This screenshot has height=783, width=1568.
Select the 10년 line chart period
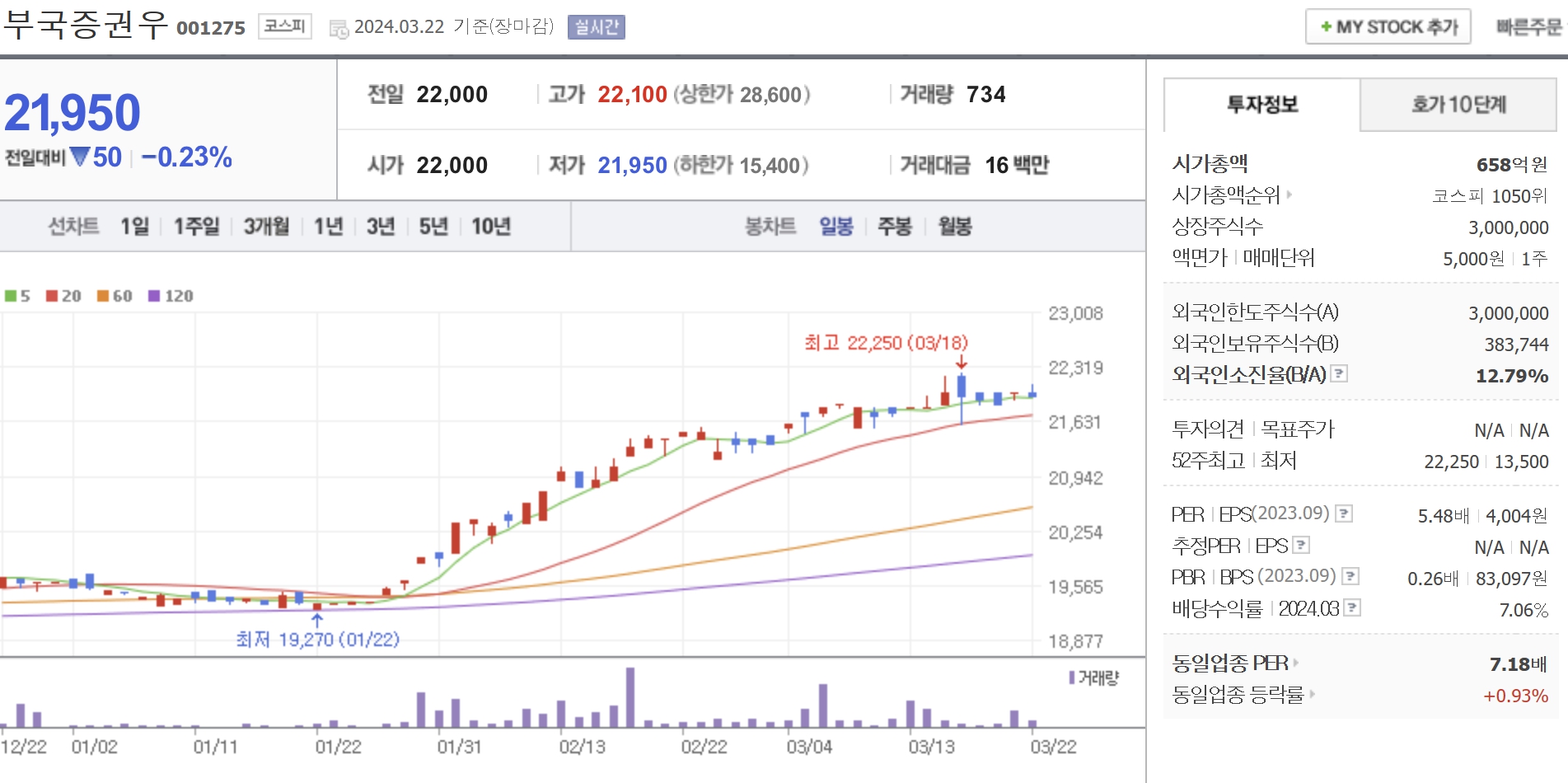[491, 226]
